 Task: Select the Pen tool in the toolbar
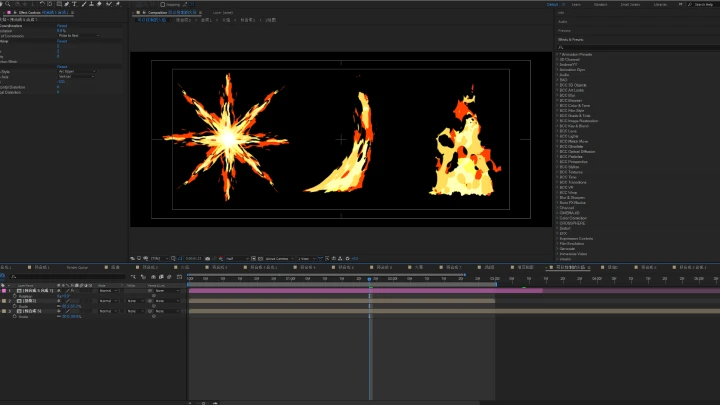(x=67, y=4)
